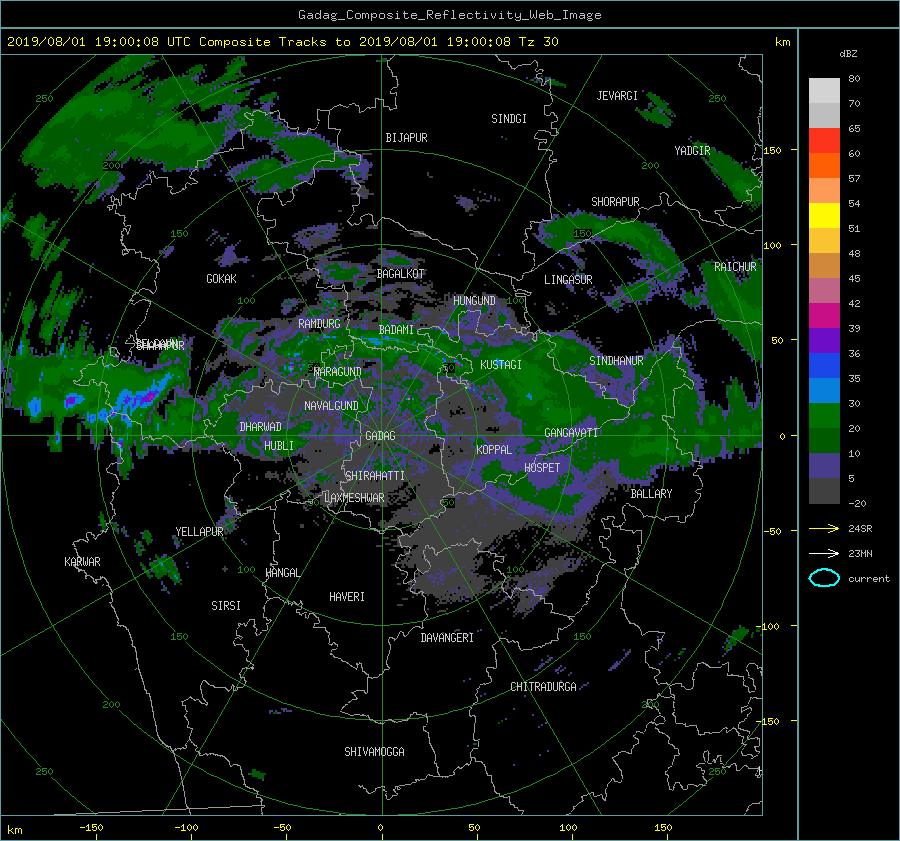Click the 'current' legend text
The image size is (900, 841).
[x=868, y=579]
